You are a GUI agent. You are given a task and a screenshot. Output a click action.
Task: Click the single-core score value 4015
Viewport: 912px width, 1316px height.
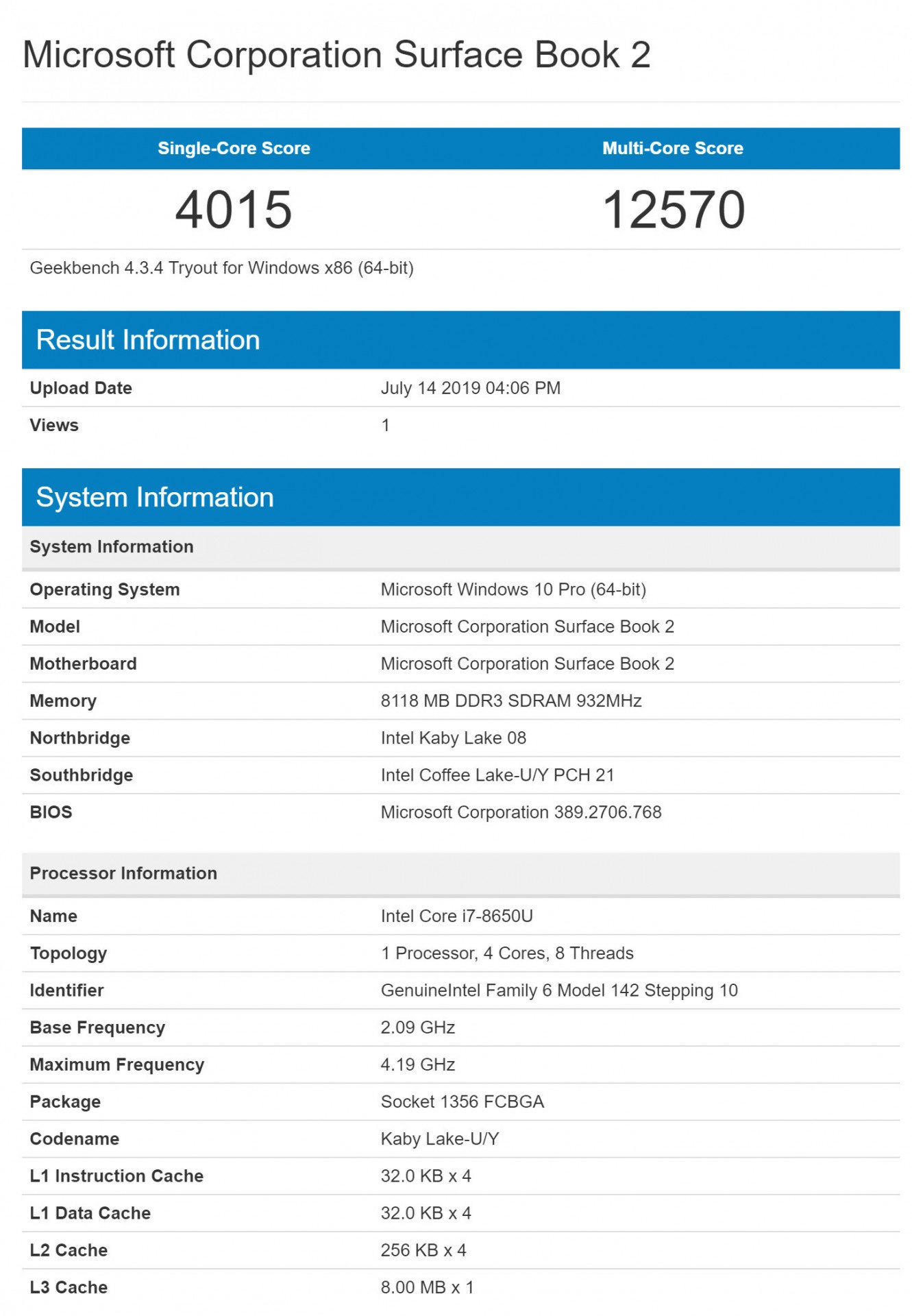tap(234, 209)
